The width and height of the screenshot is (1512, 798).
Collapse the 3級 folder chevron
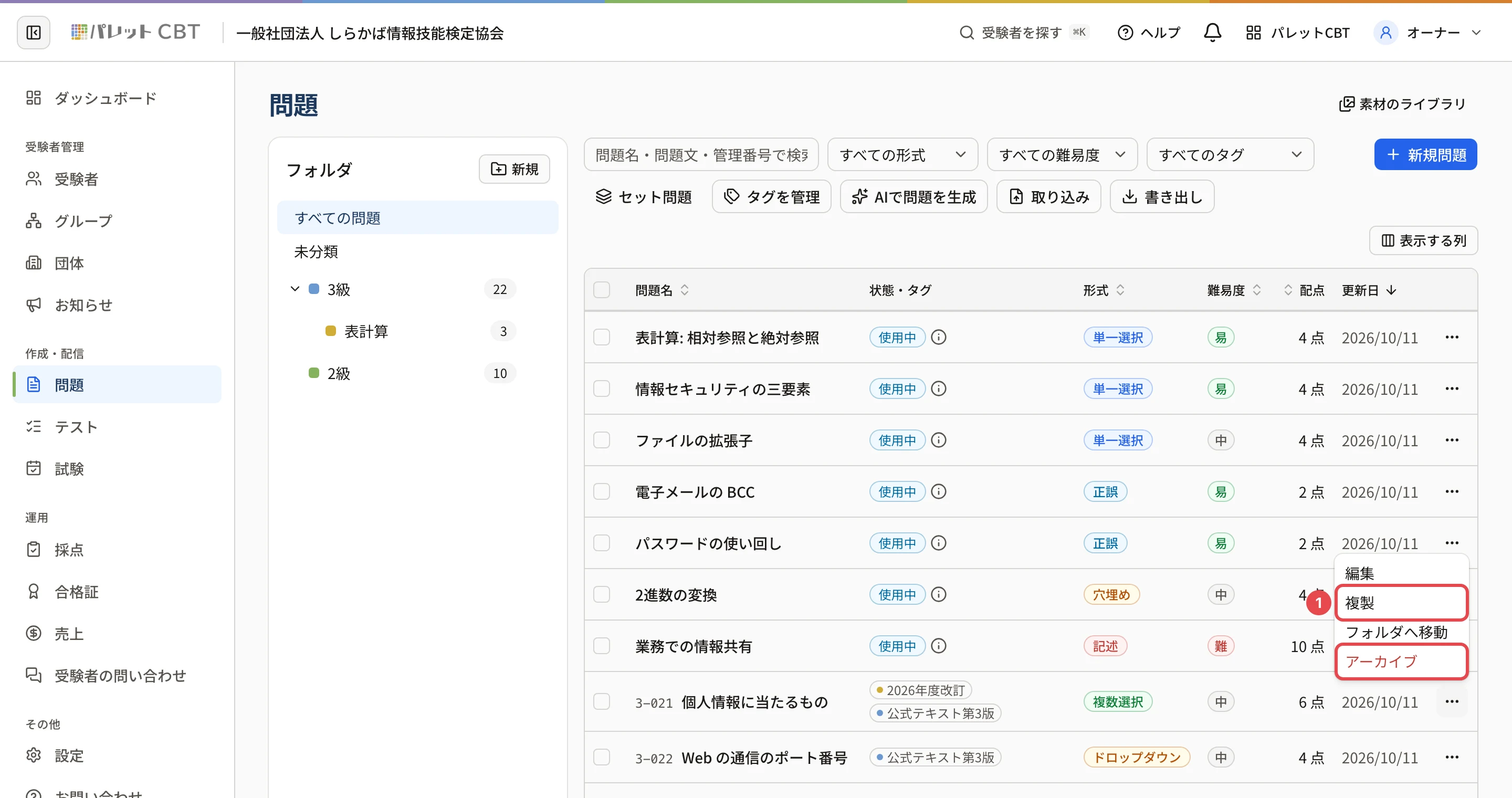(295, 289)
